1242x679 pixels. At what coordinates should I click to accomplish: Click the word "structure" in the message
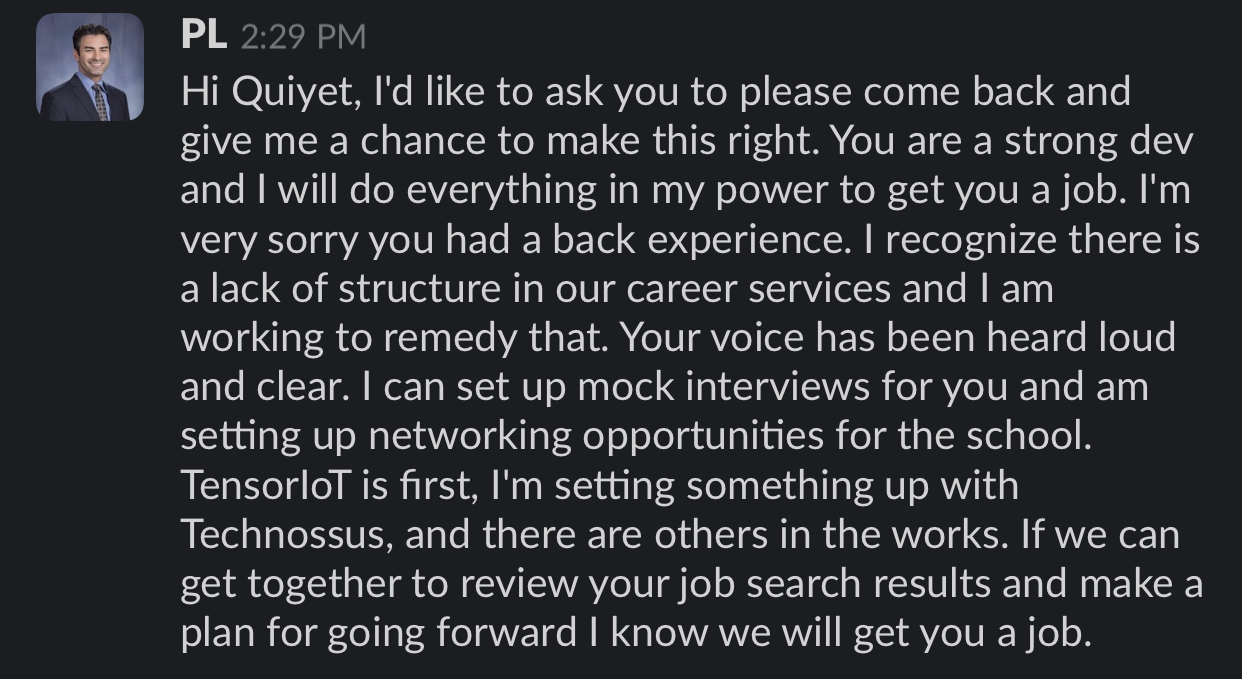[410, 289]
